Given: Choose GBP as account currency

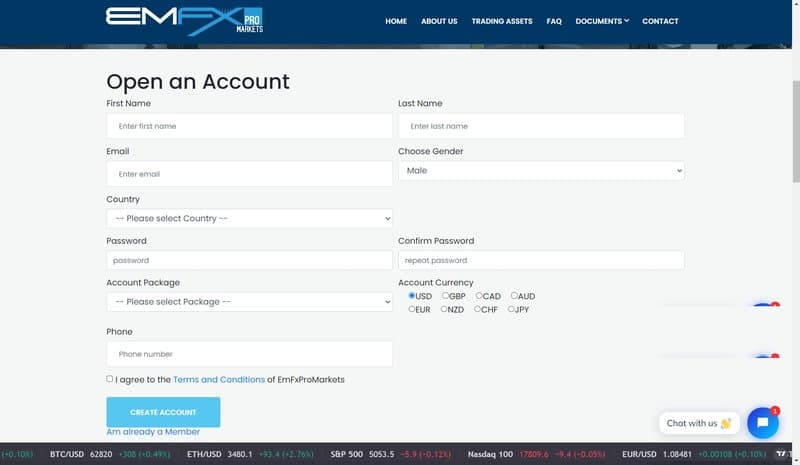Looking at the screenshot, I should pyautogui.click(x=446, y=296).
